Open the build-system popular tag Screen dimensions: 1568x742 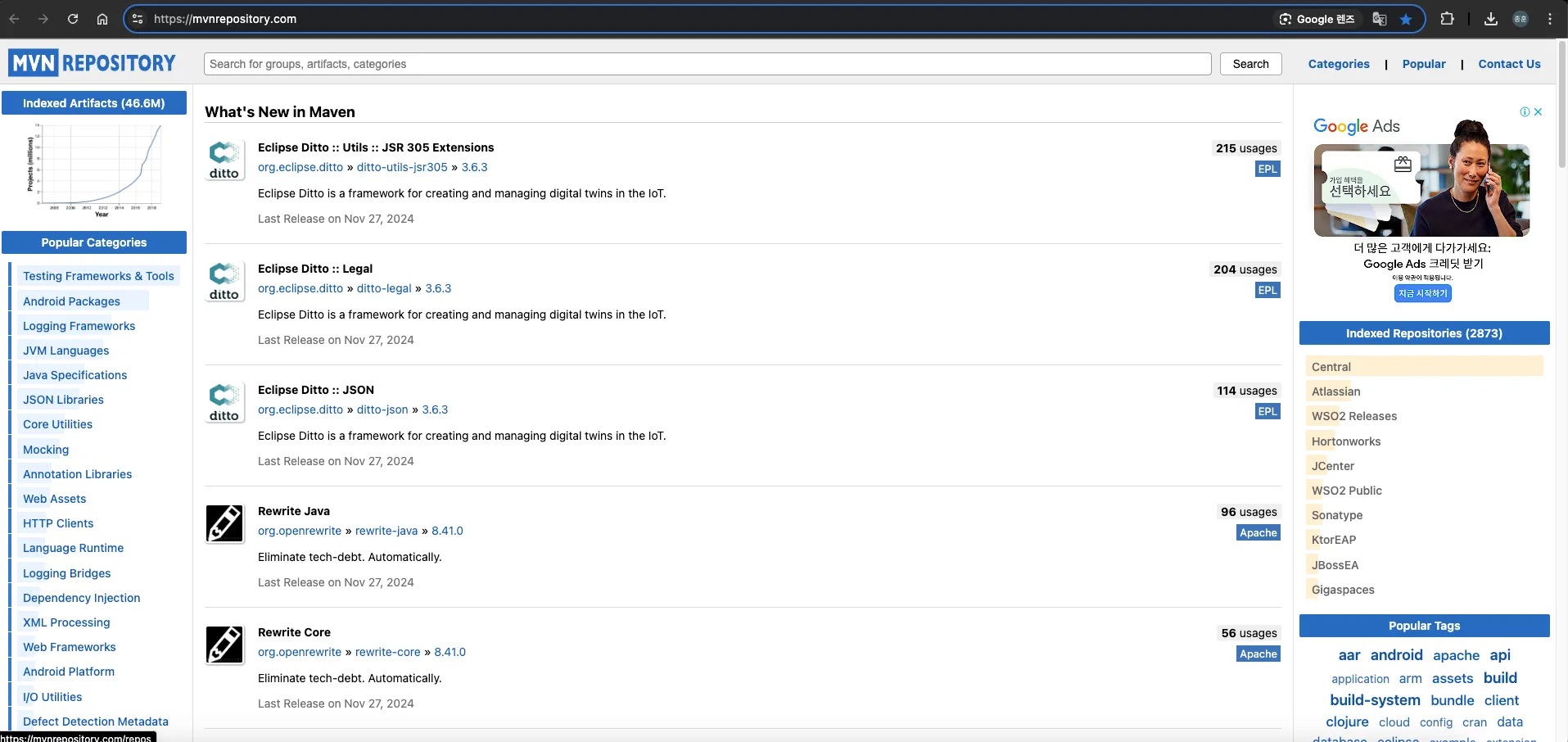[1375, 700]
